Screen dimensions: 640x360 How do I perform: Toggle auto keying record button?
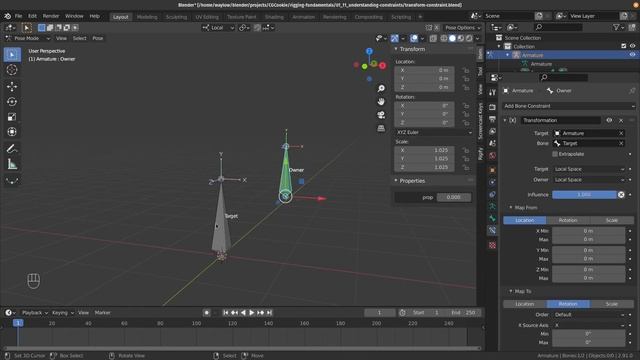coord(207,313)
